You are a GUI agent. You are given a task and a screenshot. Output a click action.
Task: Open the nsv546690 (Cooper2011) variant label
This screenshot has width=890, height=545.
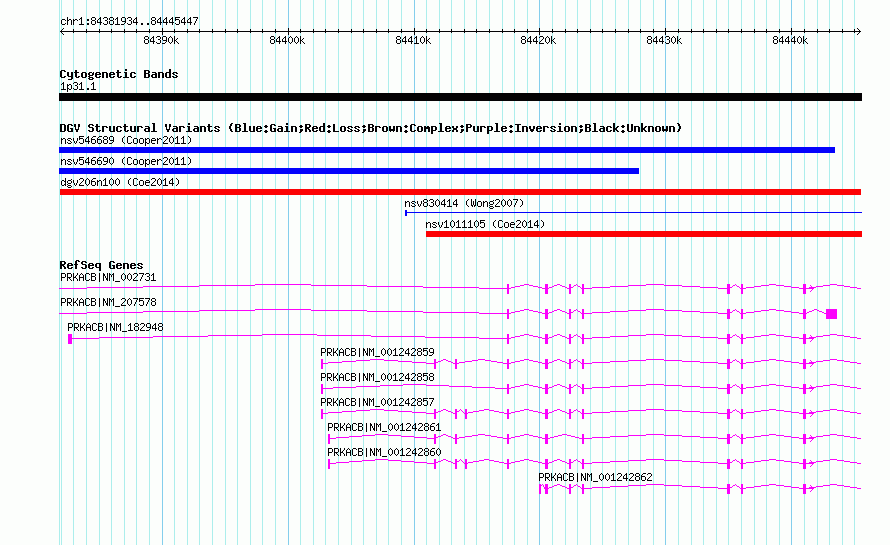pyautogui.click(x=126, y=161)
